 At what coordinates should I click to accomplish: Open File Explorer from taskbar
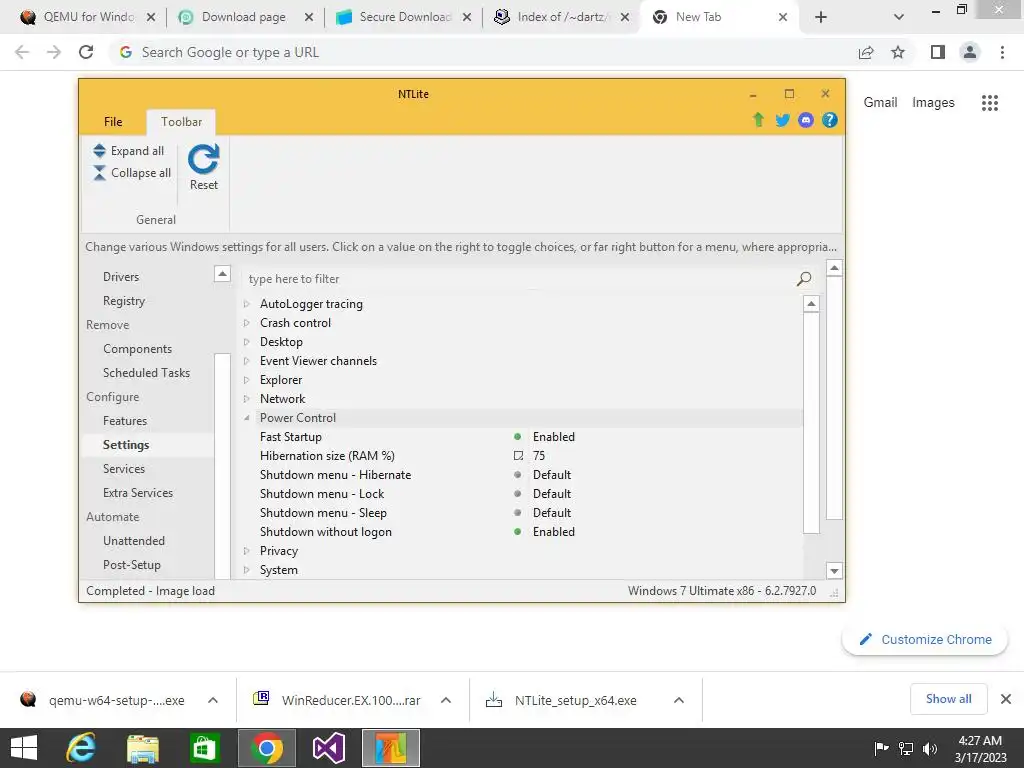coord(143,748)
